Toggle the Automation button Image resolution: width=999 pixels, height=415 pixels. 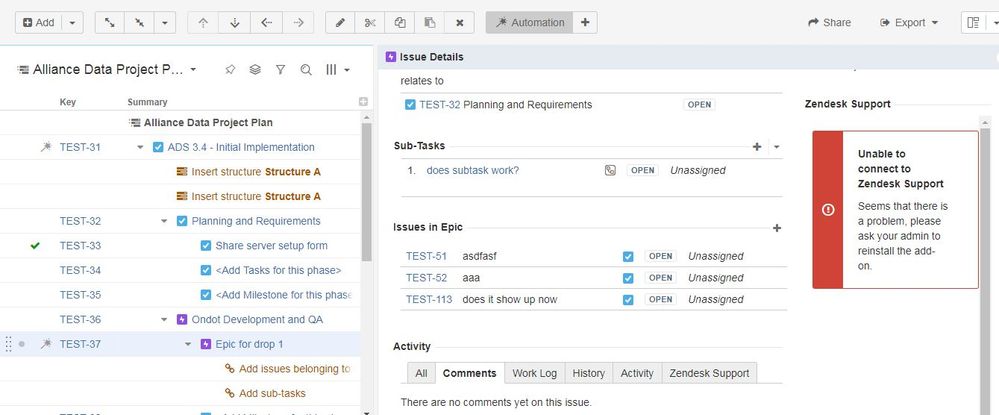[529, 22]
